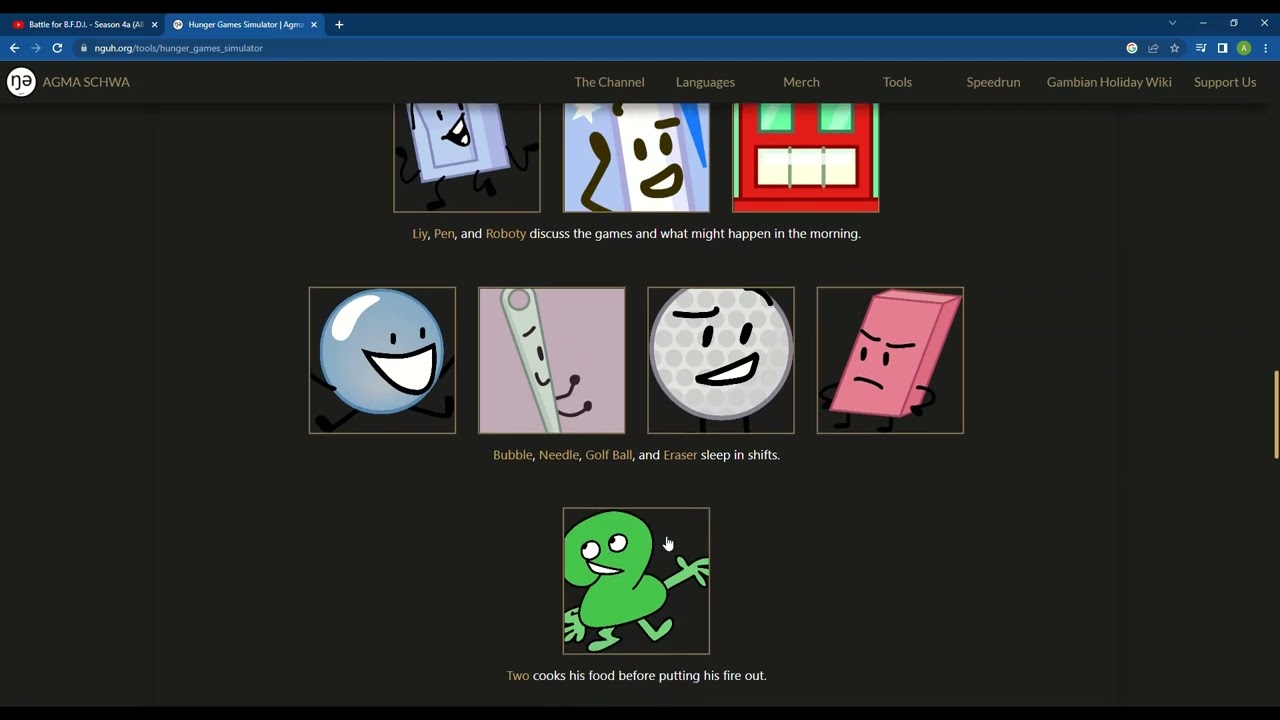Open the Merch menu item
Image resolution: width=1280 pixels, height=720 pixels.
coord(801,82)
